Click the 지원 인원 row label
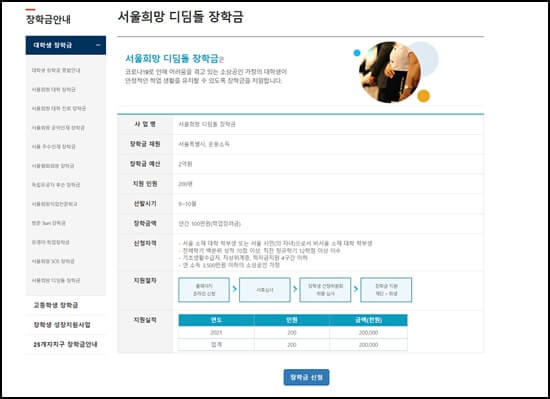The image size is (550, 399). point(145,184)
